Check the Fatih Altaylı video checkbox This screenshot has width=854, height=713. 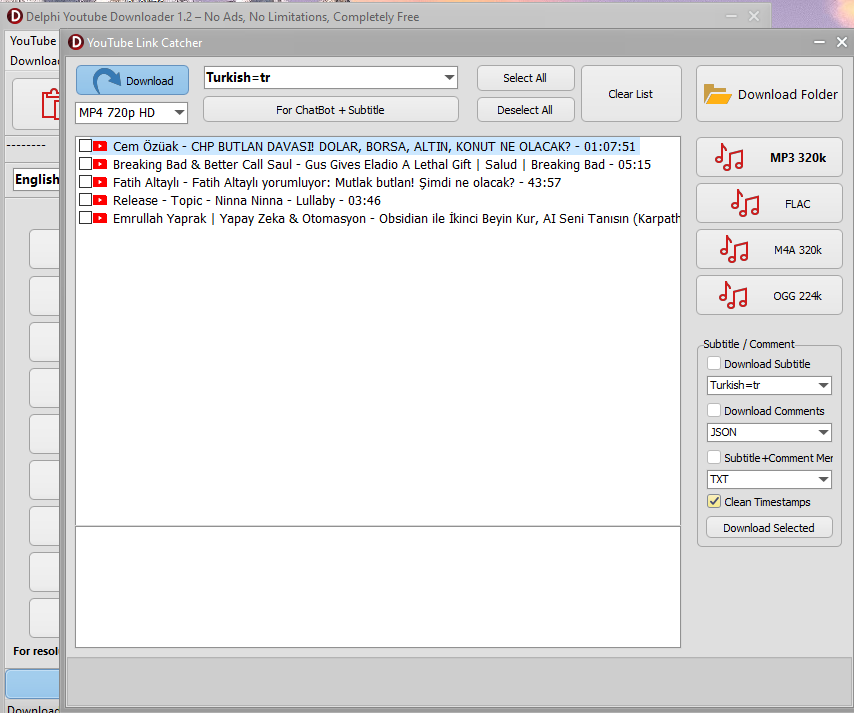(x=85, y=182)
